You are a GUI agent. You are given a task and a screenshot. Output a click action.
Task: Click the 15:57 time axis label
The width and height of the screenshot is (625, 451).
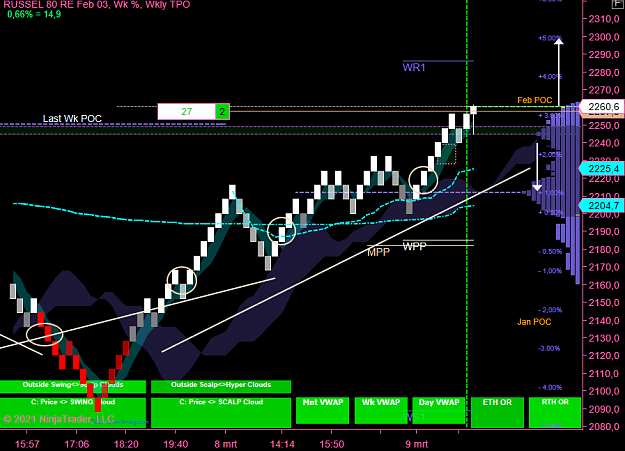pos(27,444)
